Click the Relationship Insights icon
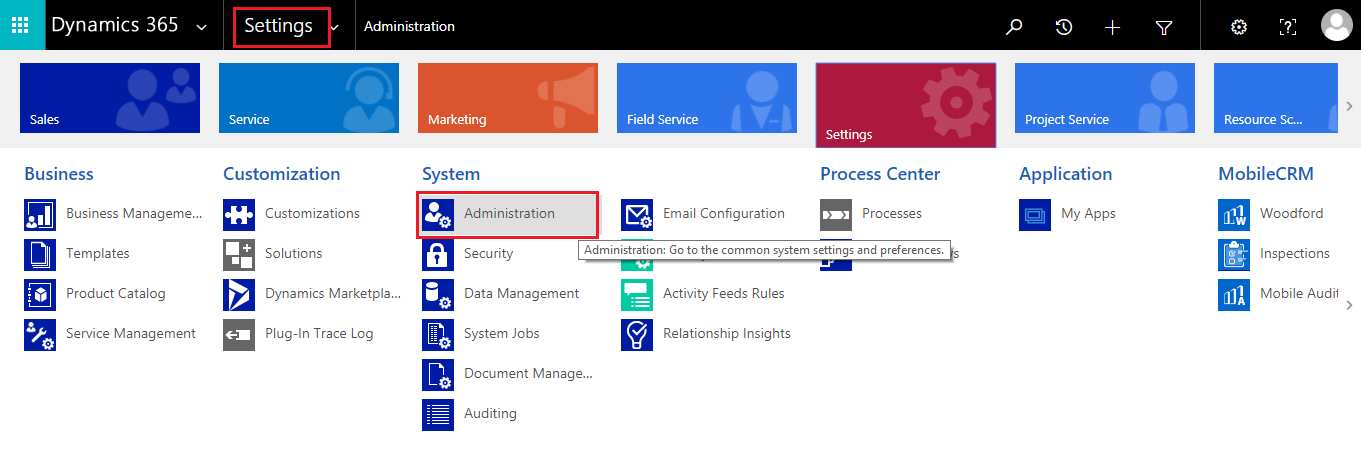Image resolution: width=1361 pixels, height=457 pixels. (x=637, y=334)
